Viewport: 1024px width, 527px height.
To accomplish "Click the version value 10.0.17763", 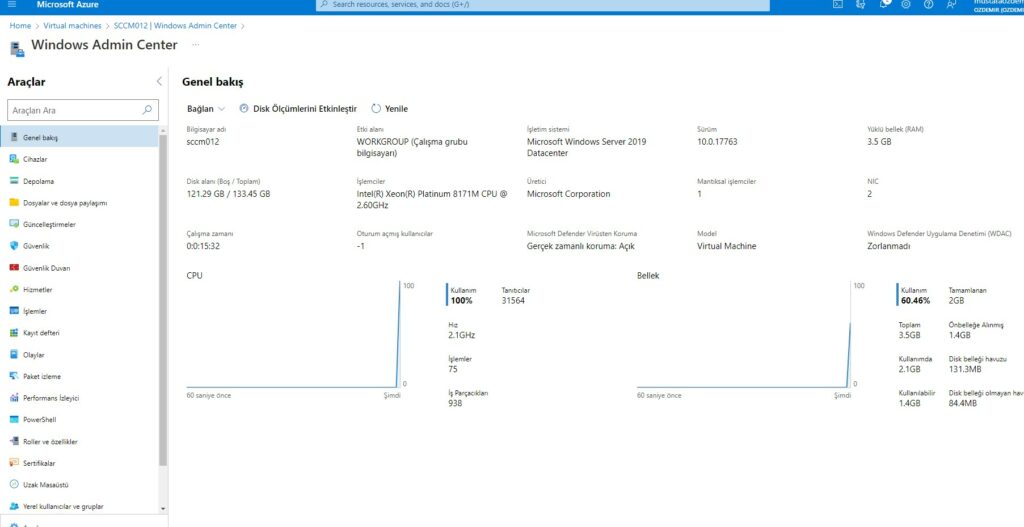I will (x=717, y=142).
